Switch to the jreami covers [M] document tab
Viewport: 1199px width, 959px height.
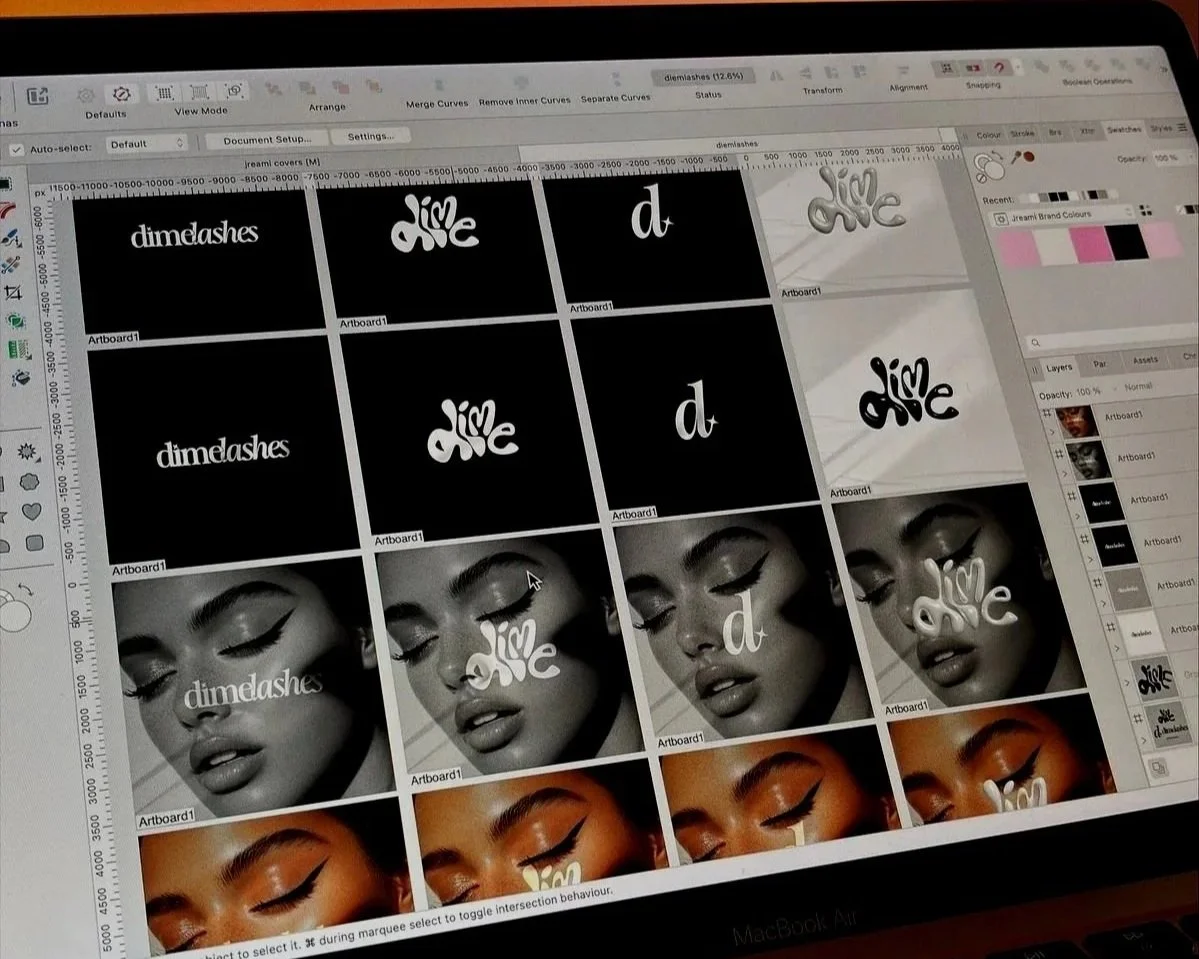pos(282,162)
